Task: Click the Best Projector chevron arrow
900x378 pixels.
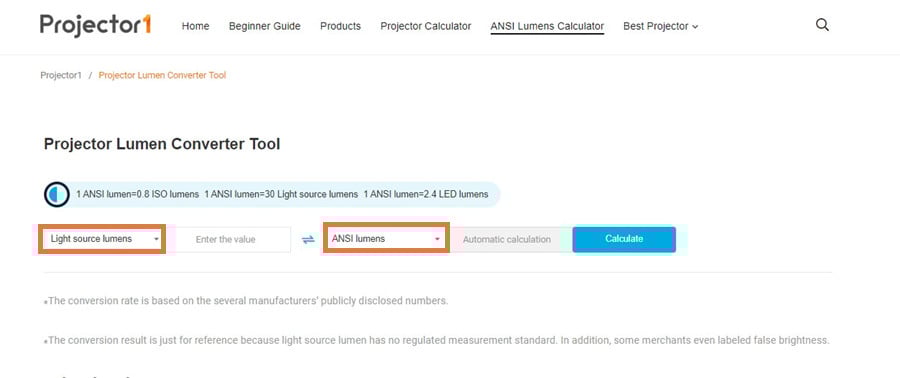Action: click(695, 27)
